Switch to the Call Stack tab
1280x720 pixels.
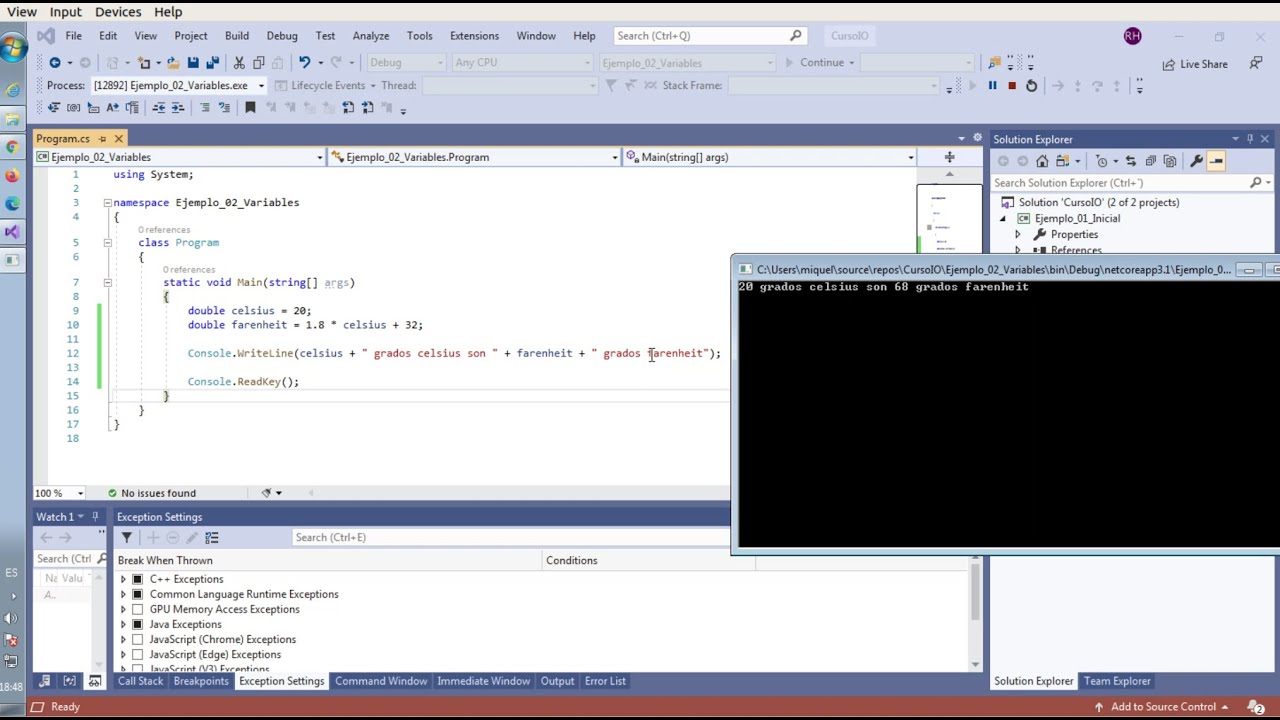(140, 681)
